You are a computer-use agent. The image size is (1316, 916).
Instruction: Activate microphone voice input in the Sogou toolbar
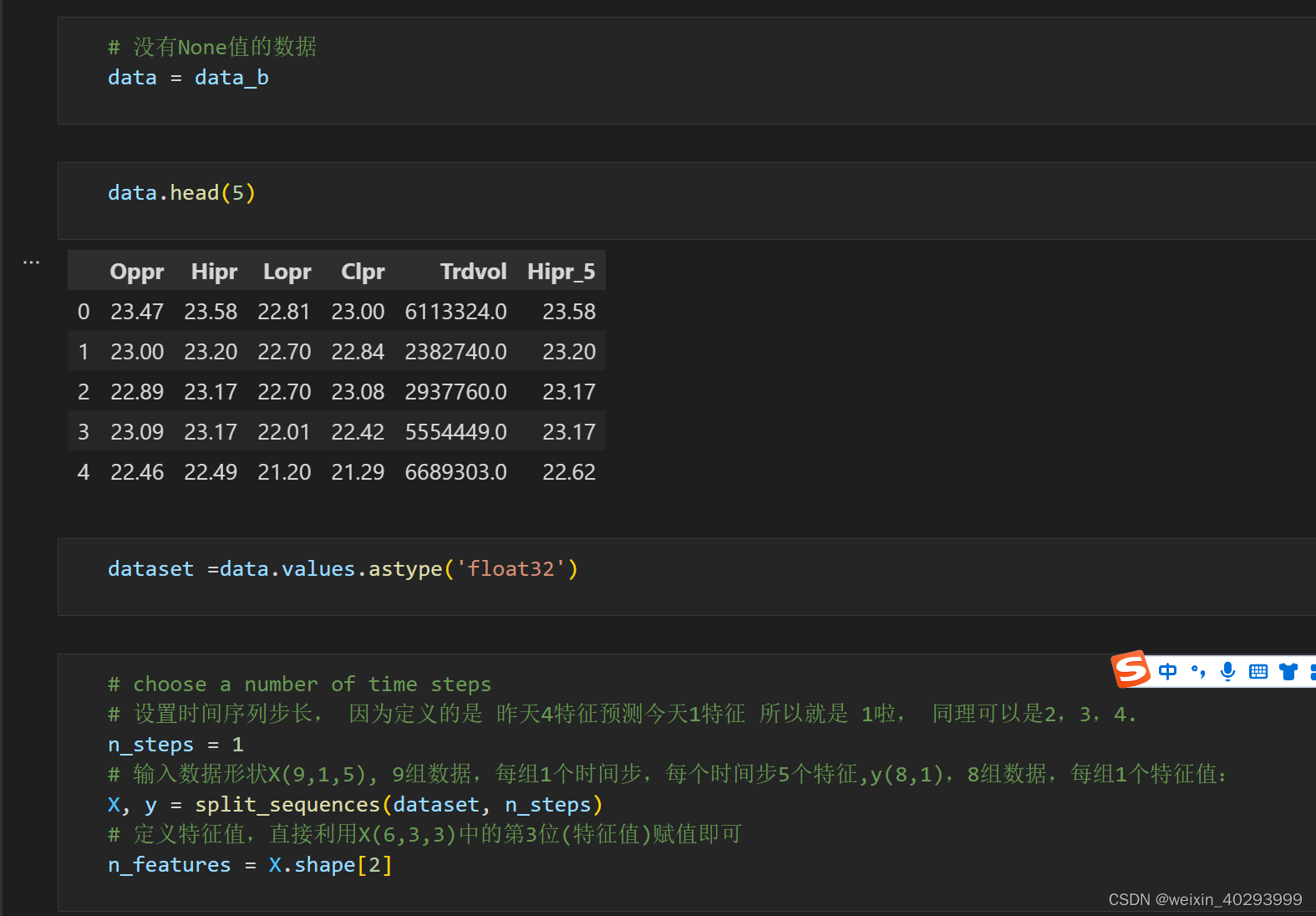(x=1227, y=671)
